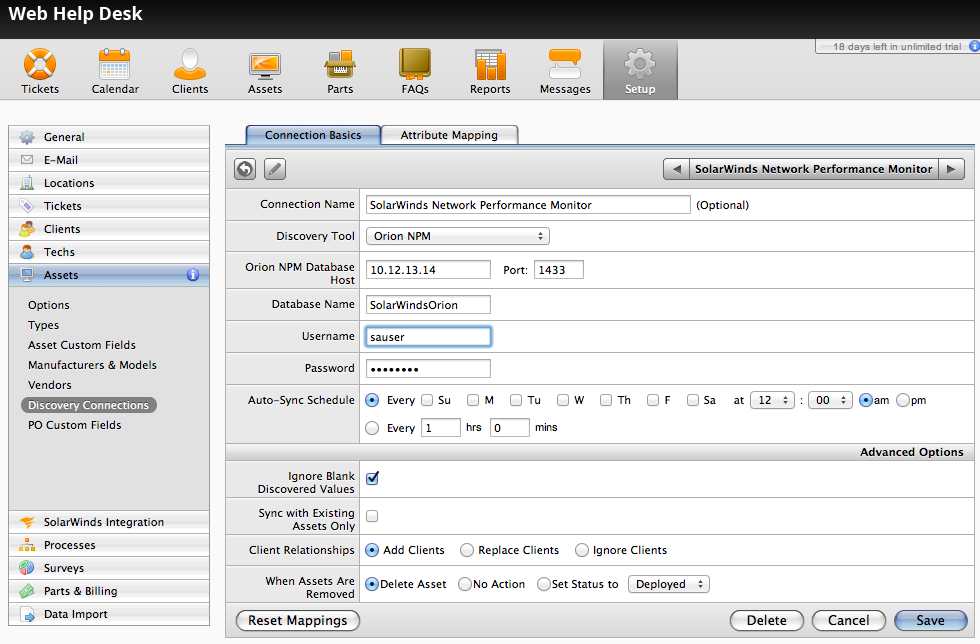Click the trial info icon
Image resolution: width=980 pixels, height=644 pixels.
click(974, 46)
